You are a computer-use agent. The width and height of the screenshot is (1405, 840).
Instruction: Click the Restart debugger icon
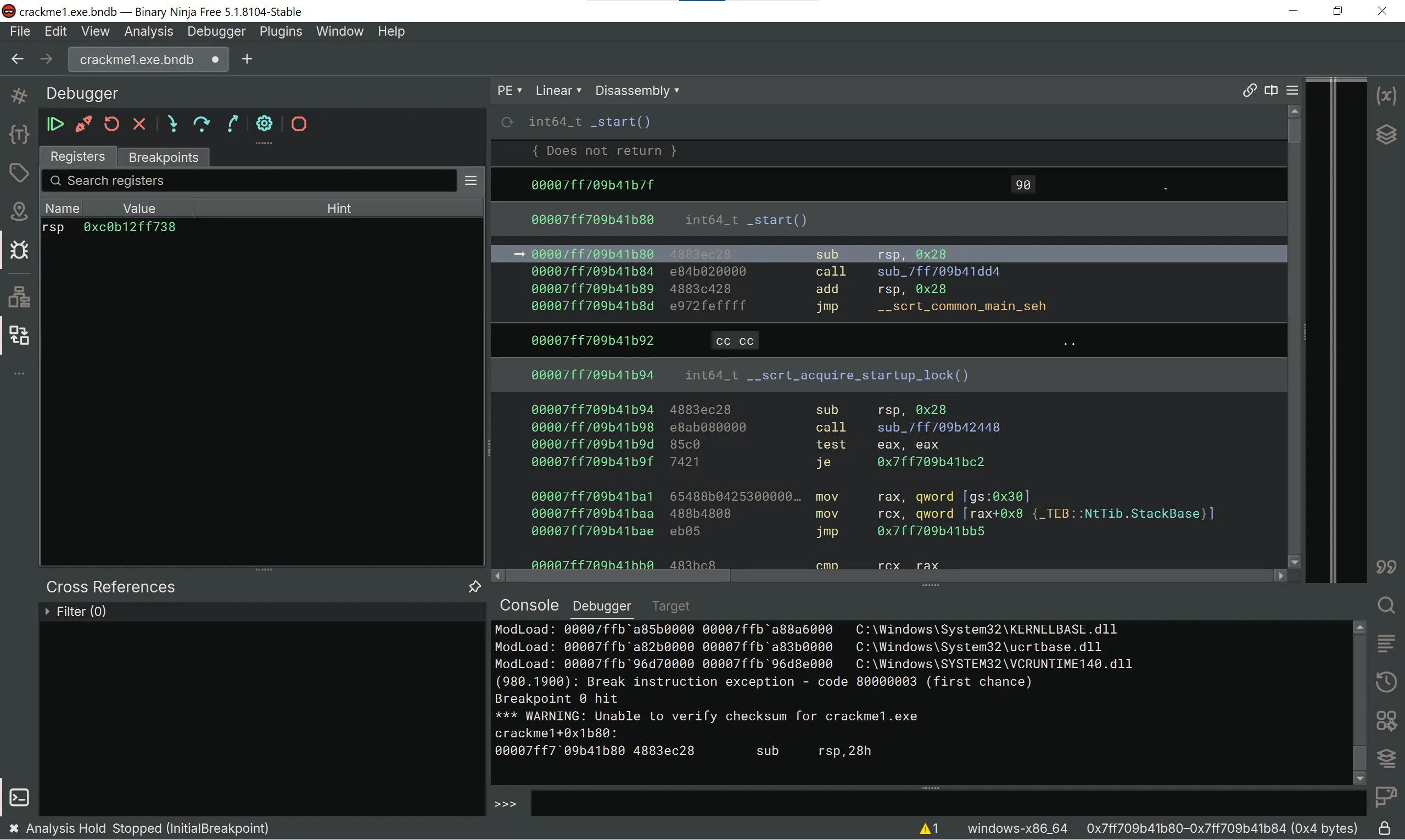click(111, 124)
